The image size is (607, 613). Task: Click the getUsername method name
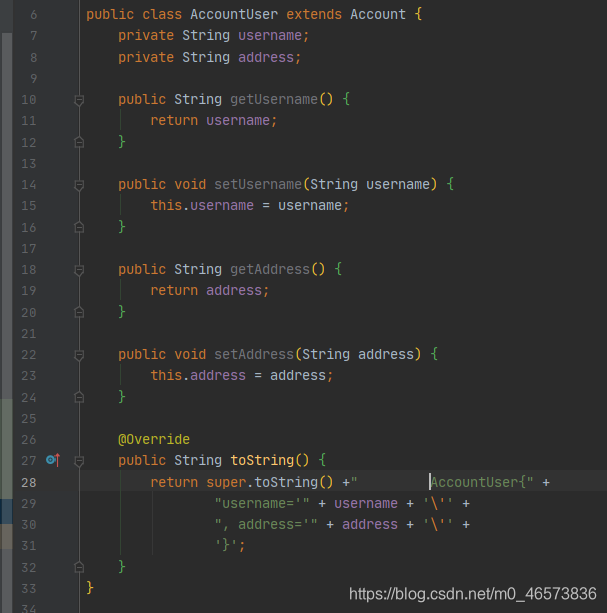[x=274, y=99]
